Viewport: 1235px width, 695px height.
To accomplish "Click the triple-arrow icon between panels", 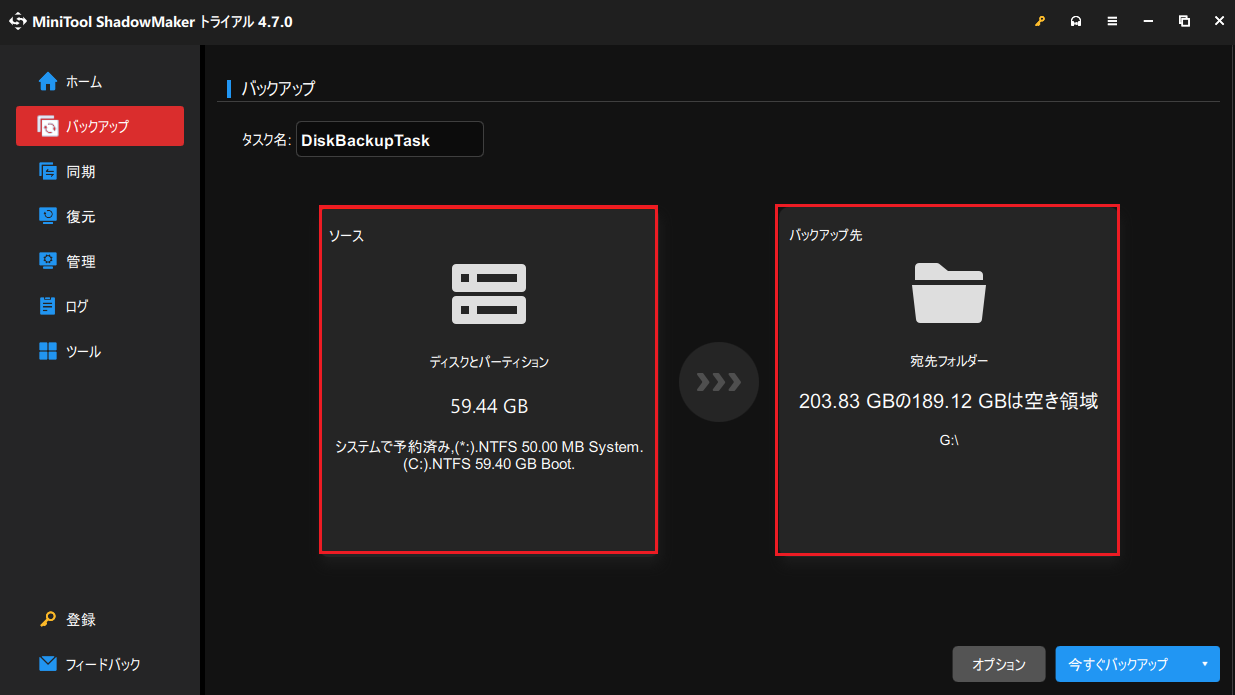I will click(x=719, y=382).
